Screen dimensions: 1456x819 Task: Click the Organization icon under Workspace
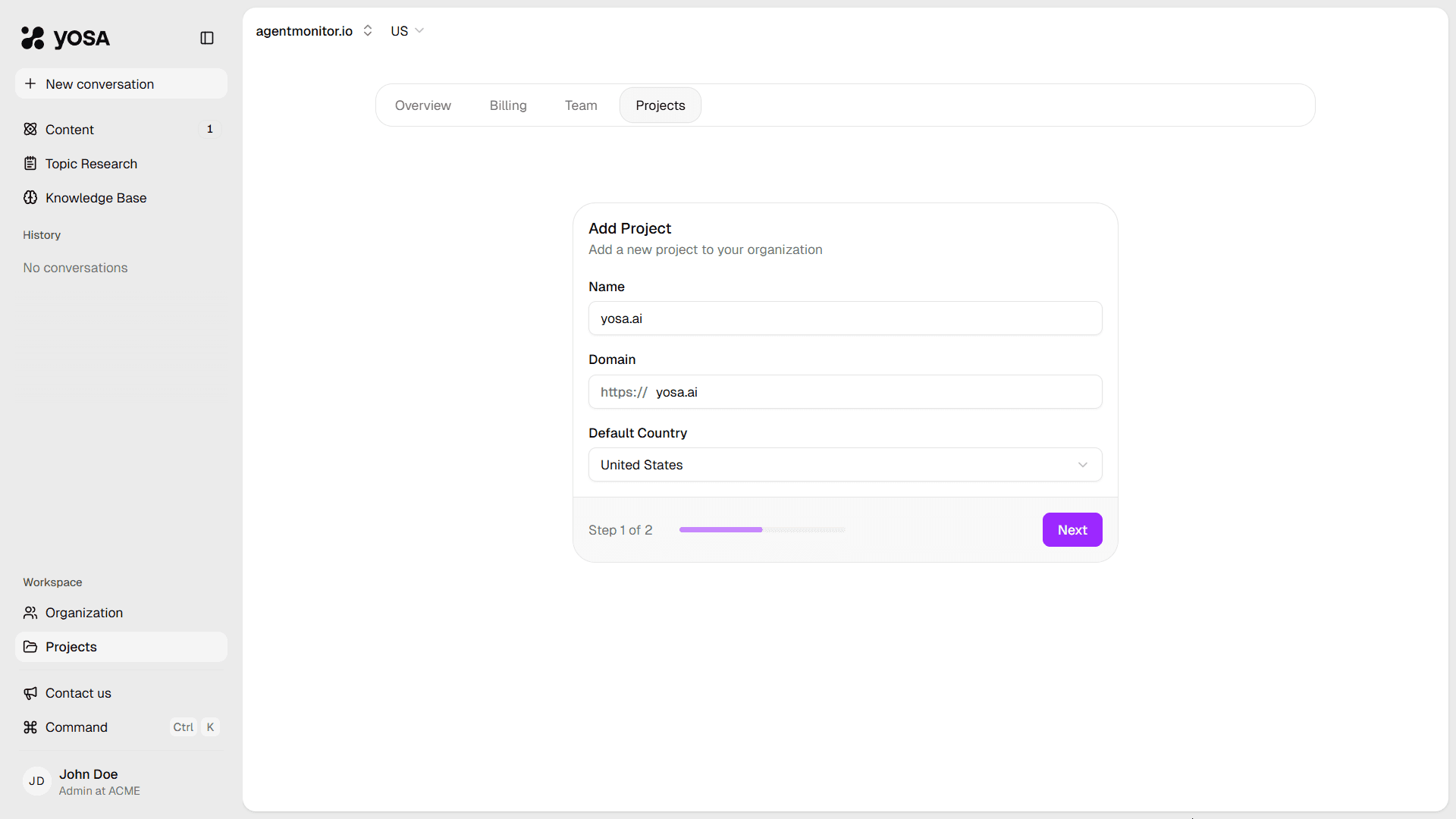pyautogui.click(x=30, y=613)
